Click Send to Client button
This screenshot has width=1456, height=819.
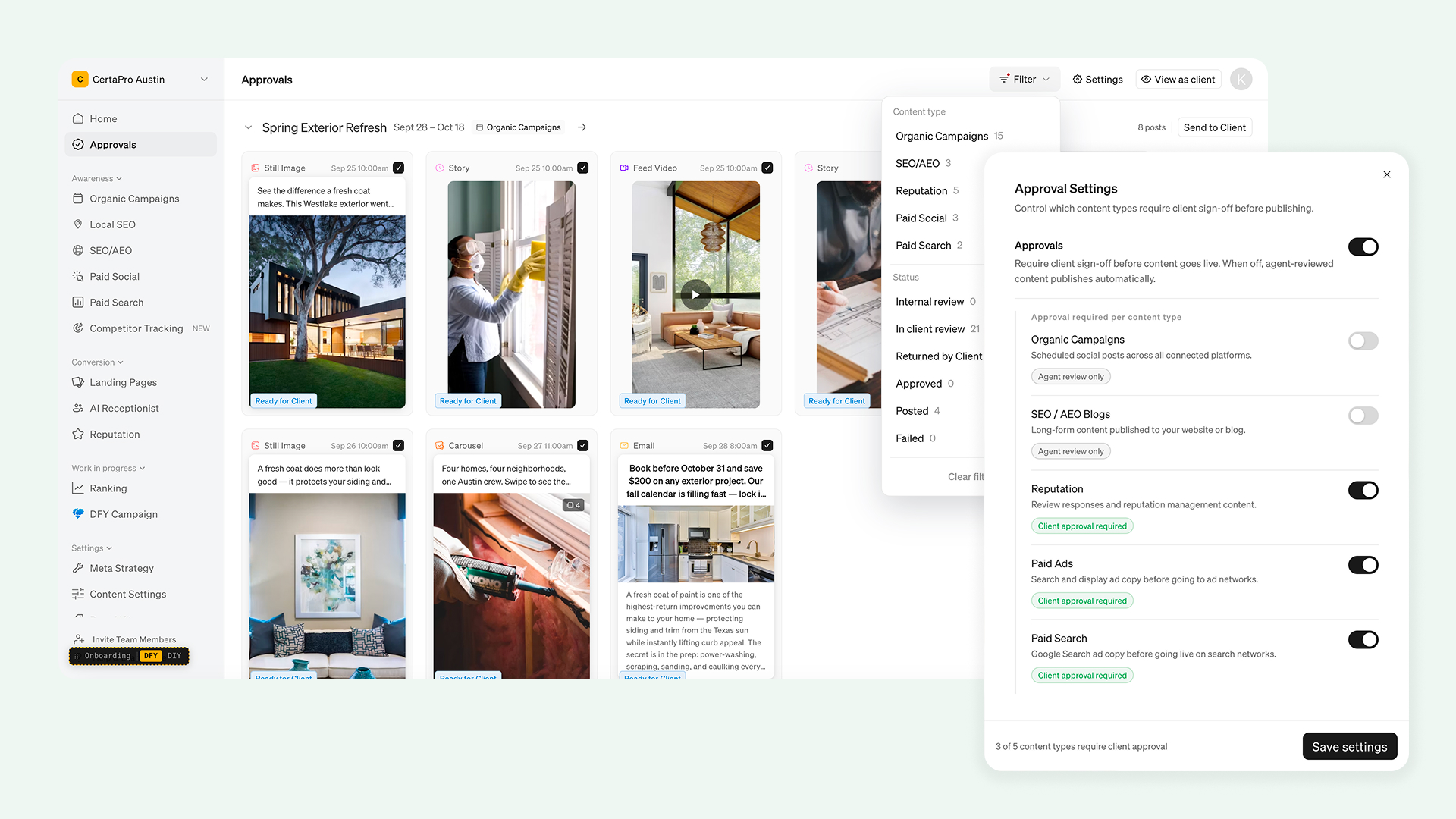pos(1214,127)
